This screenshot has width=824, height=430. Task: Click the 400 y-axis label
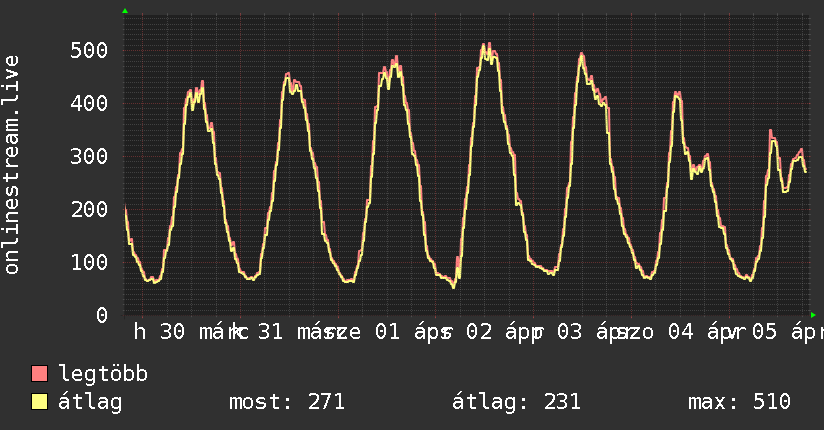point(88,103)
